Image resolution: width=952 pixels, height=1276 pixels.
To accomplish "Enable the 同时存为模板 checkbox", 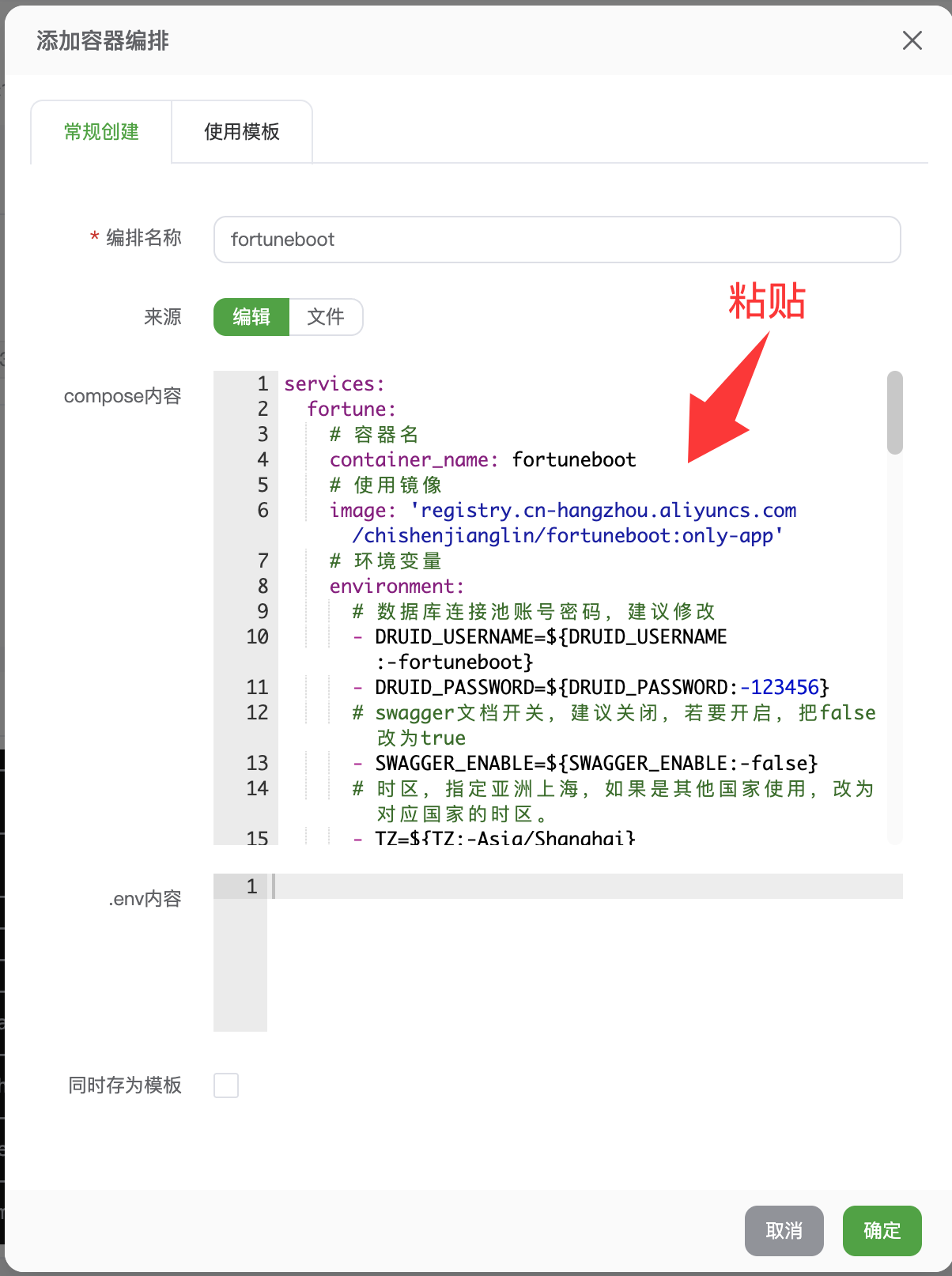I will (226, 1085).
